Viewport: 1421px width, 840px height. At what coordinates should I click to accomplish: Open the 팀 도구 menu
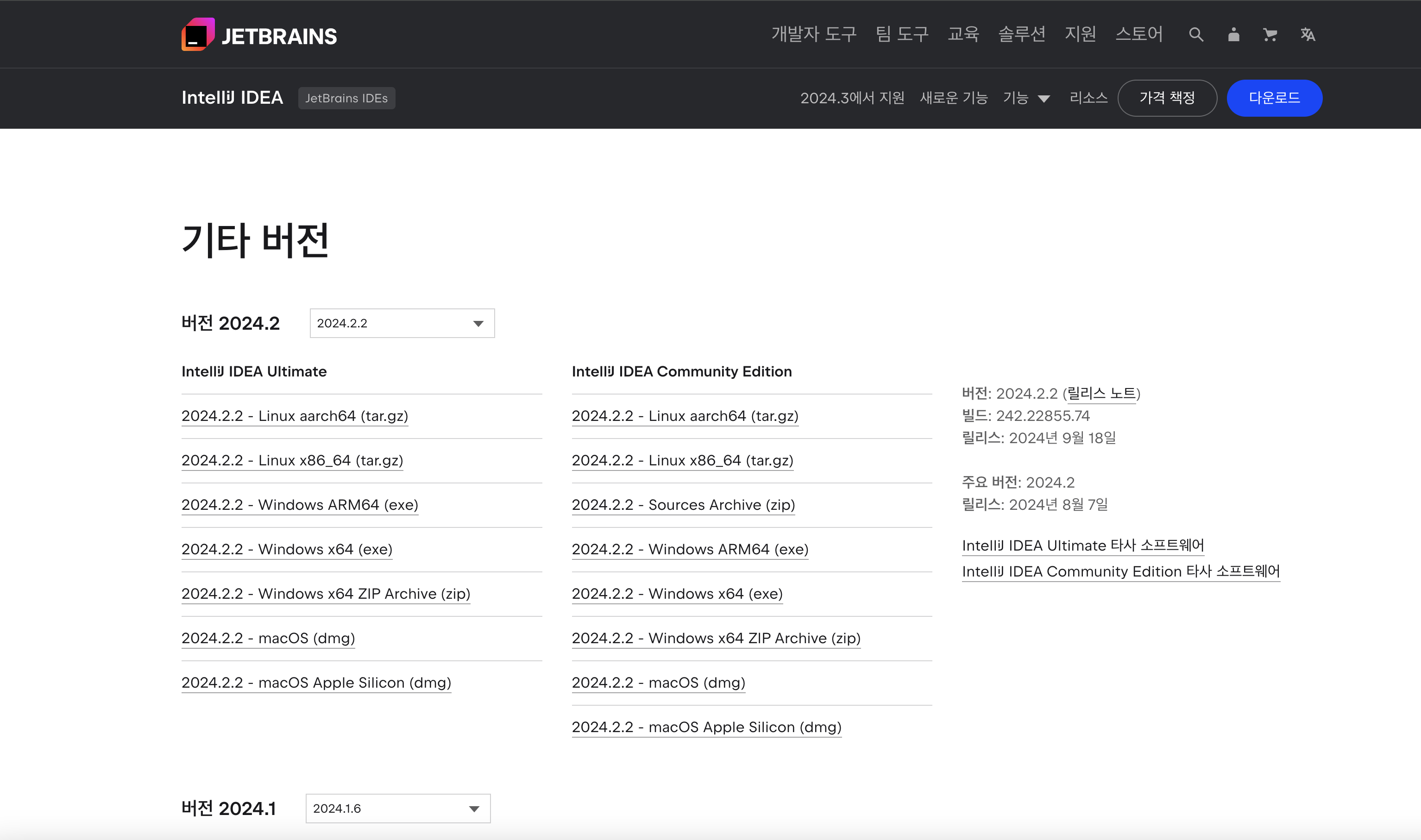pos(902,34)
